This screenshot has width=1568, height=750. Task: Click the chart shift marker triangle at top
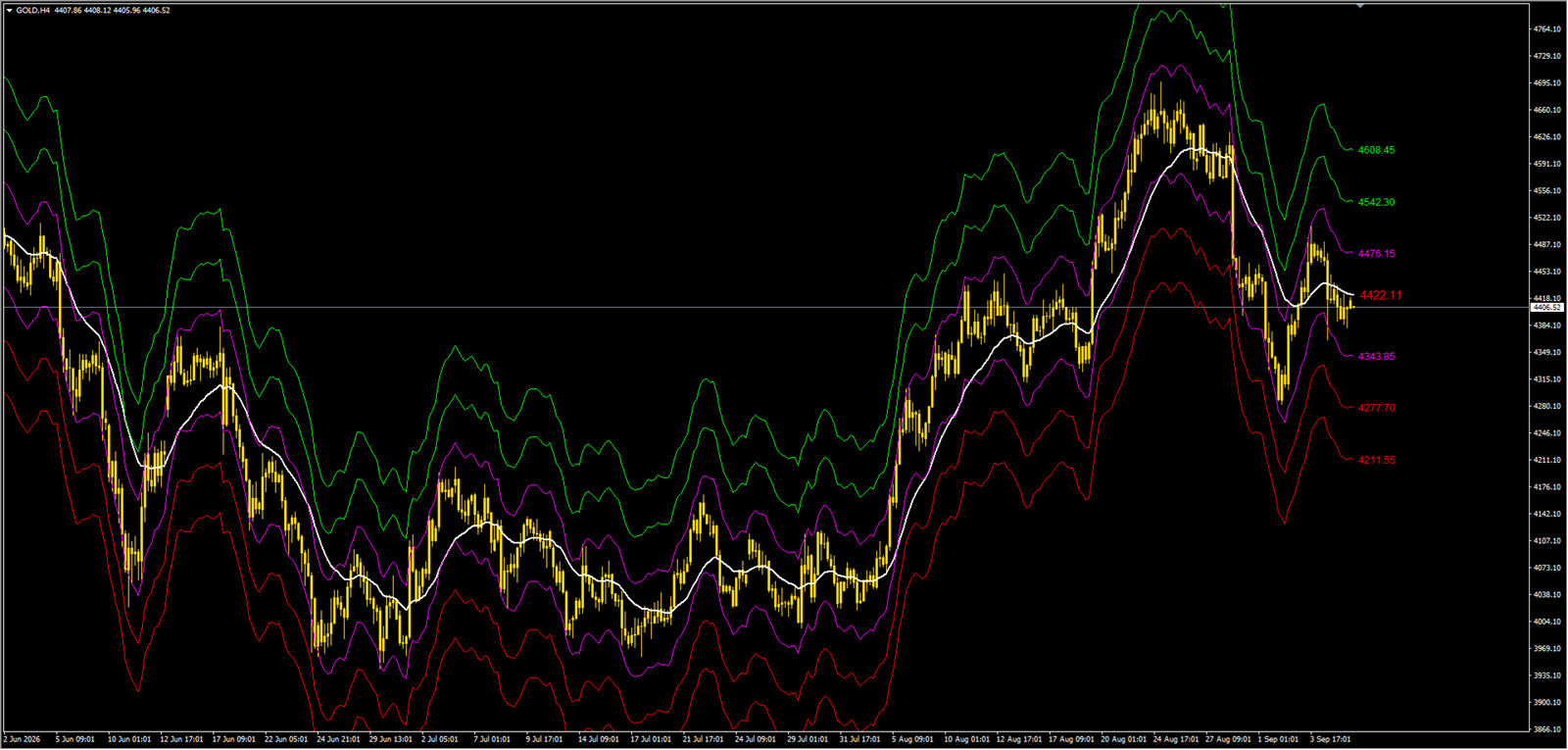pos(1359,6)
